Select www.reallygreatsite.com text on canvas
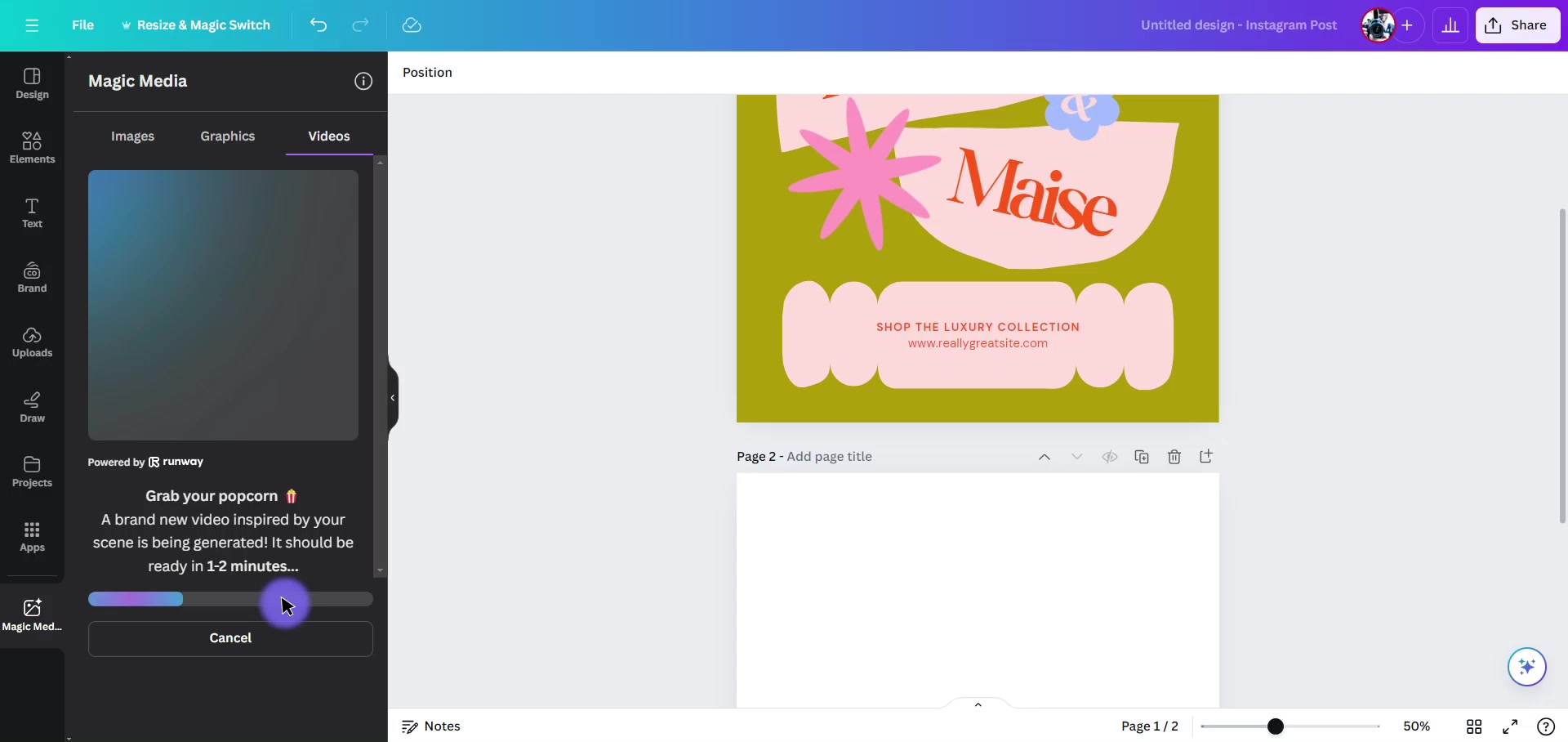The width and height of the screenshot is (1568, 742). tap(978, 344)
